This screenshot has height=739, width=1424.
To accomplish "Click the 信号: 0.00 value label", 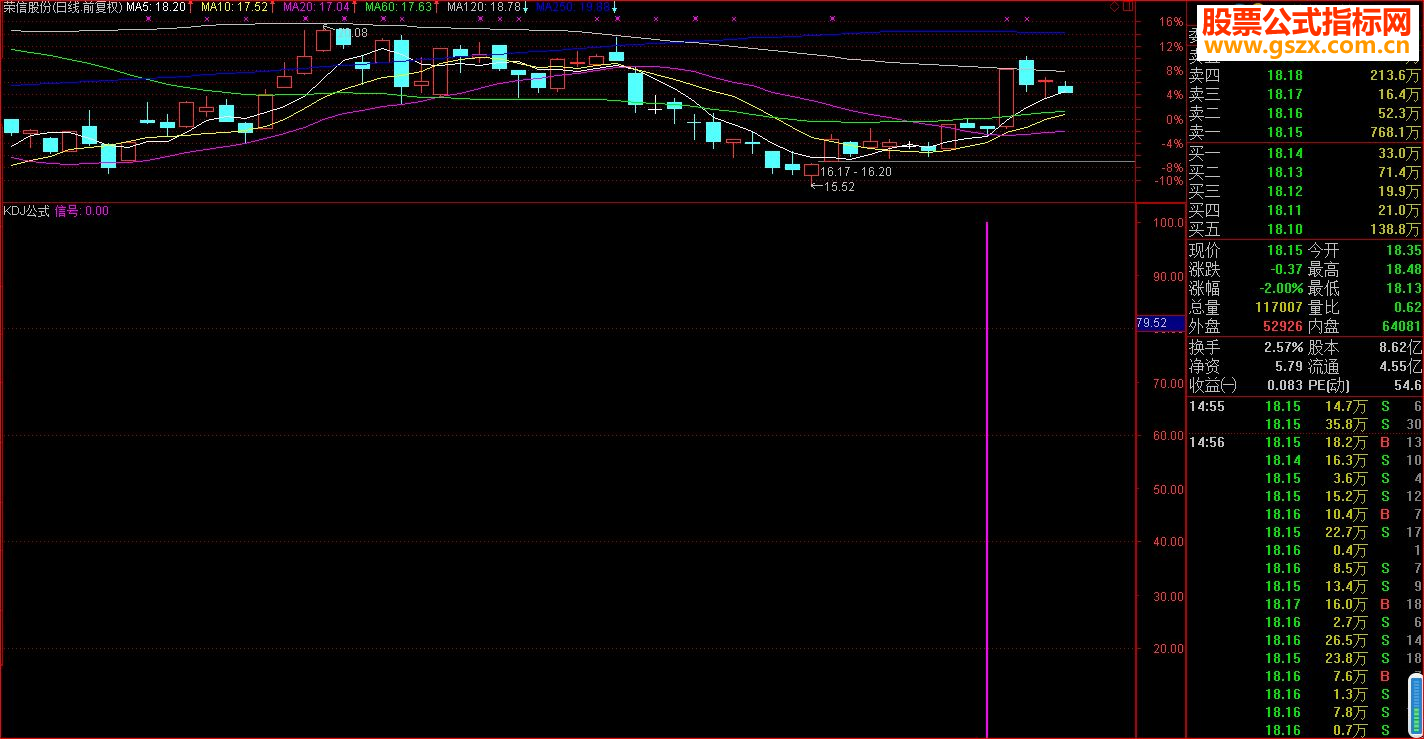I will point(81,211).
